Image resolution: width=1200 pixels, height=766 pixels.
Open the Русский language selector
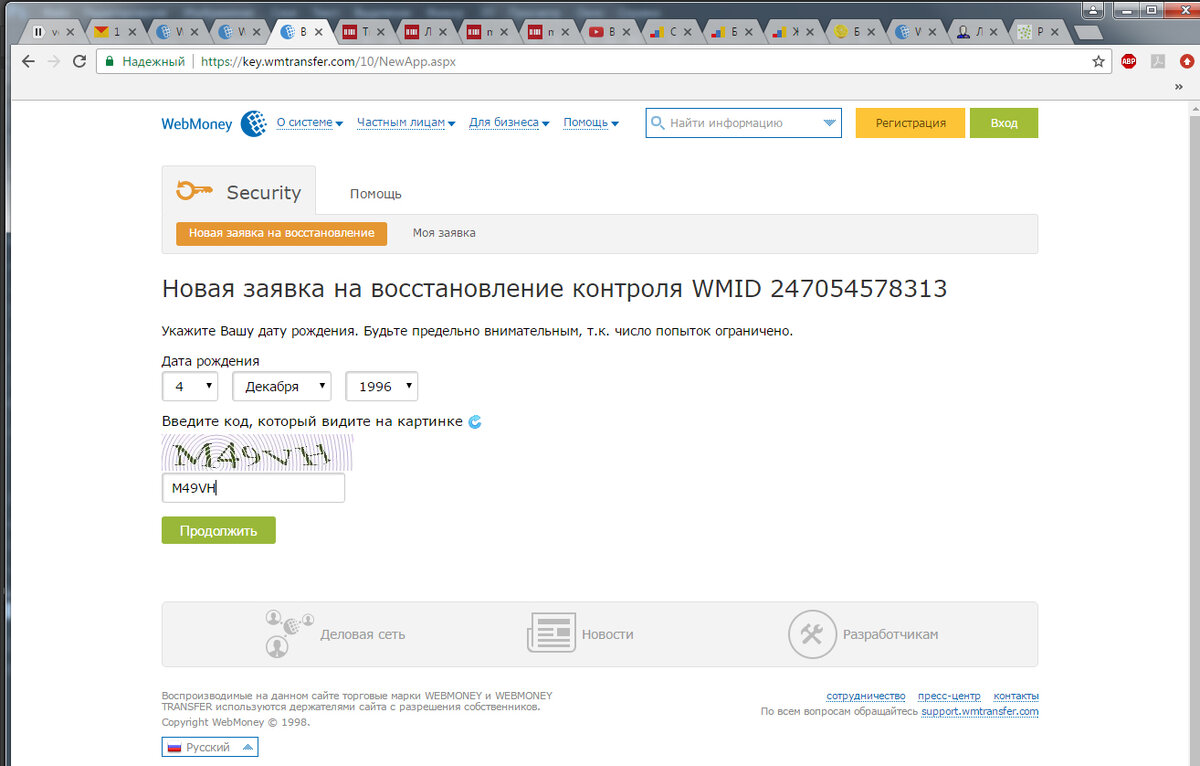pyautogui.click(x=210, y=747)
